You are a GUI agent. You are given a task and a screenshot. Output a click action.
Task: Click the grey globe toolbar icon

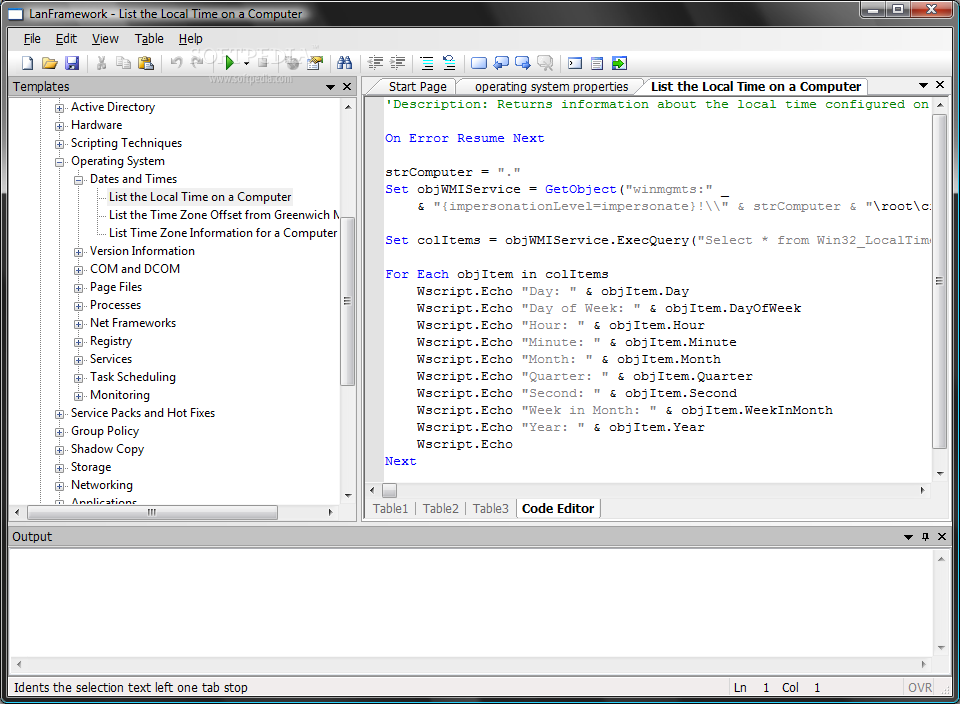click(293, 62)
